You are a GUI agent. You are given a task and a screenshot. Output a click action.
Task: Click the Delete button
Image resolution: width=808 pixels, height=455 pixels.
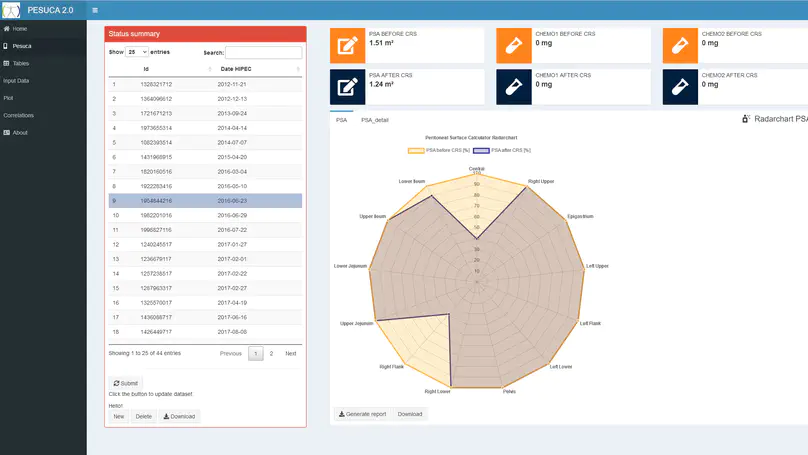coord(143,416)
